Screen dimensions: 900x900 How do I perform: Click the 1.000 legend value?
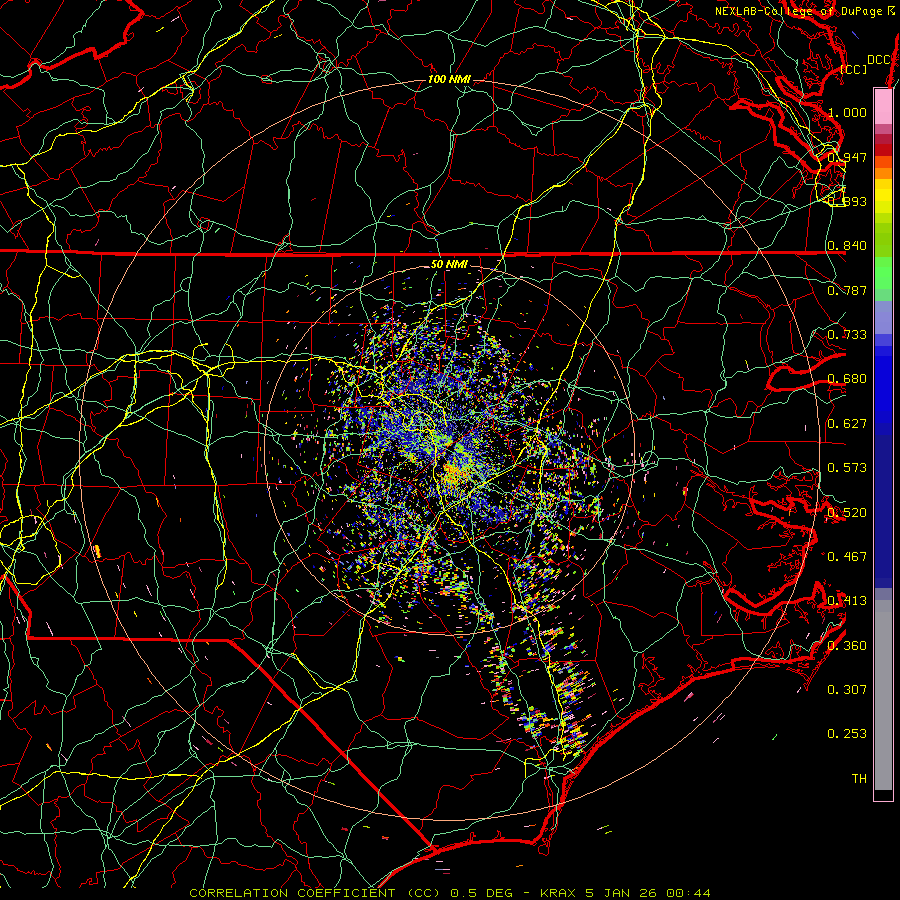coord(847,112)
